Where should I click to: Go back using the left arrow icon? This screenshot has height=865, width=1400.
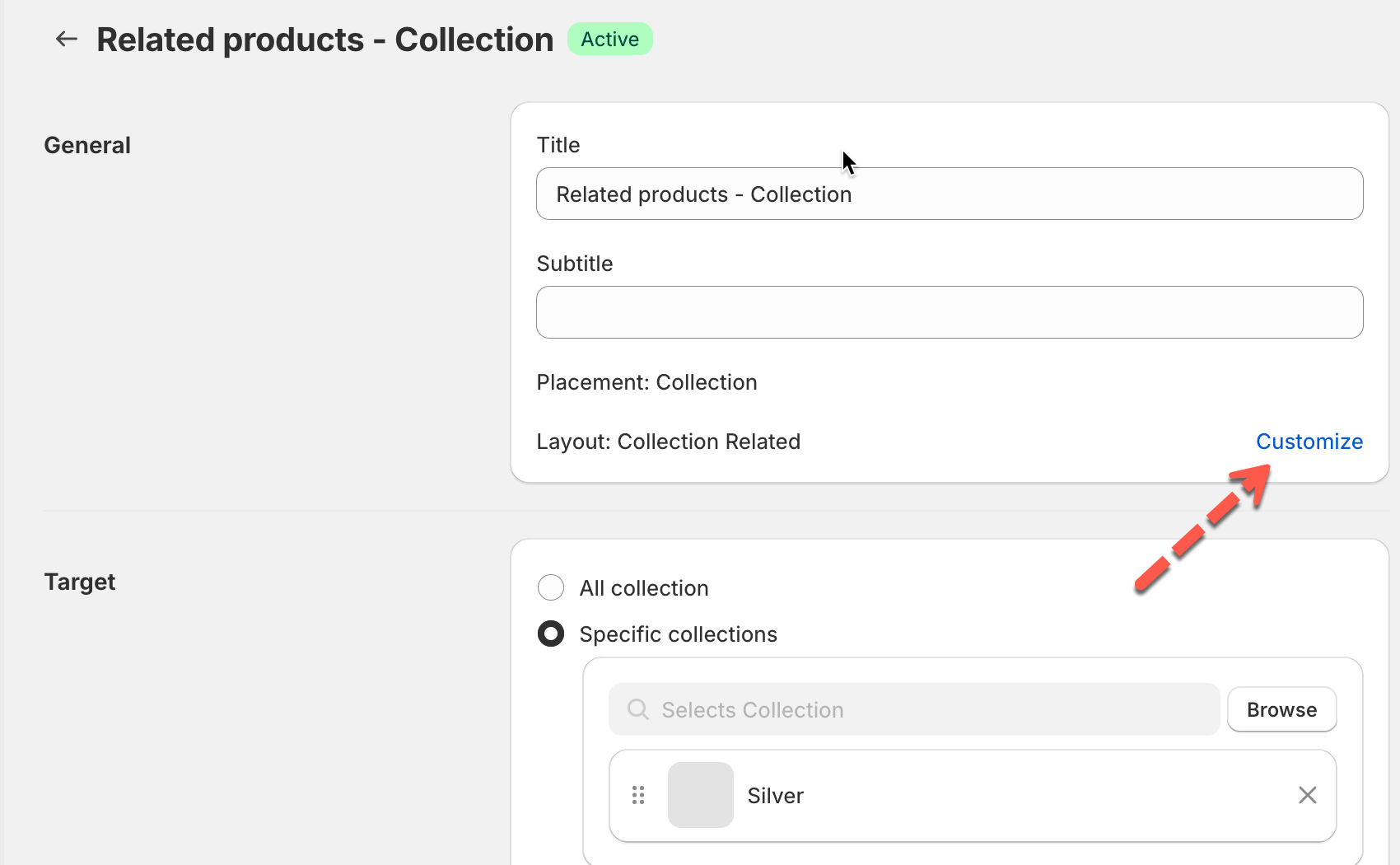pyautogui.click(x=66, y=39)
